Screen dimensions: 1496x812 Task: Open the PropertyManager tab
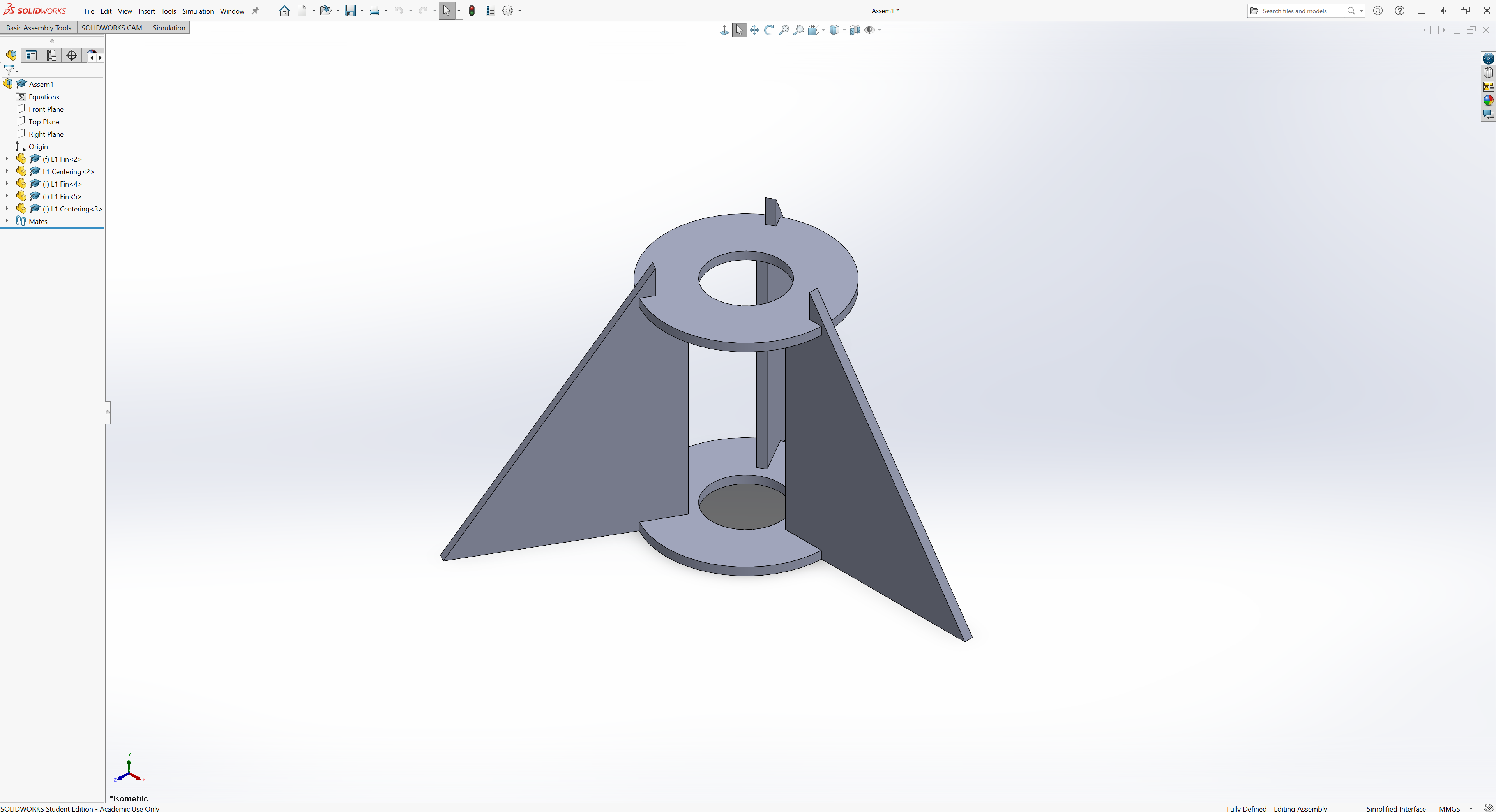tap(31, 55)
